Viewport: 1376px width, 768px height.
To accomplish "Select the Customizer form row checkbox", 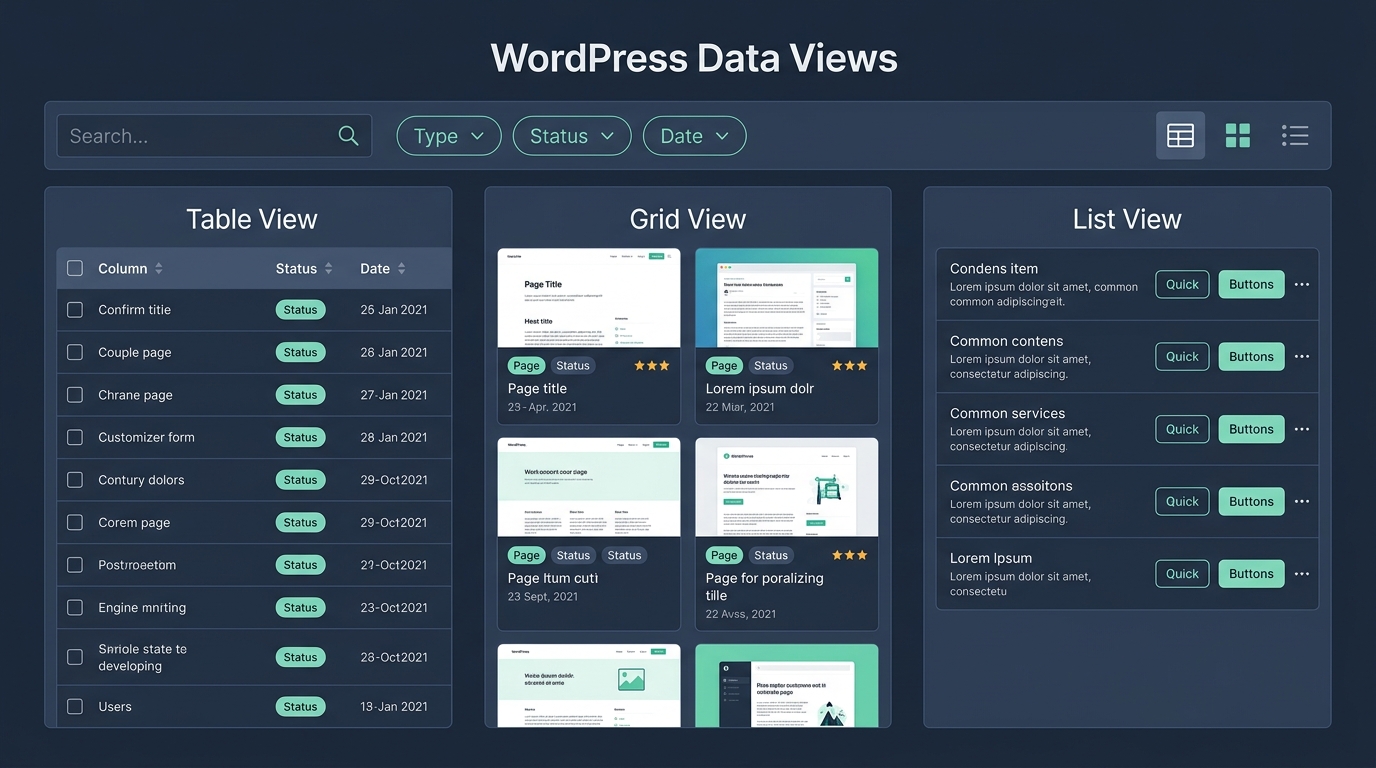I will 75,437.
